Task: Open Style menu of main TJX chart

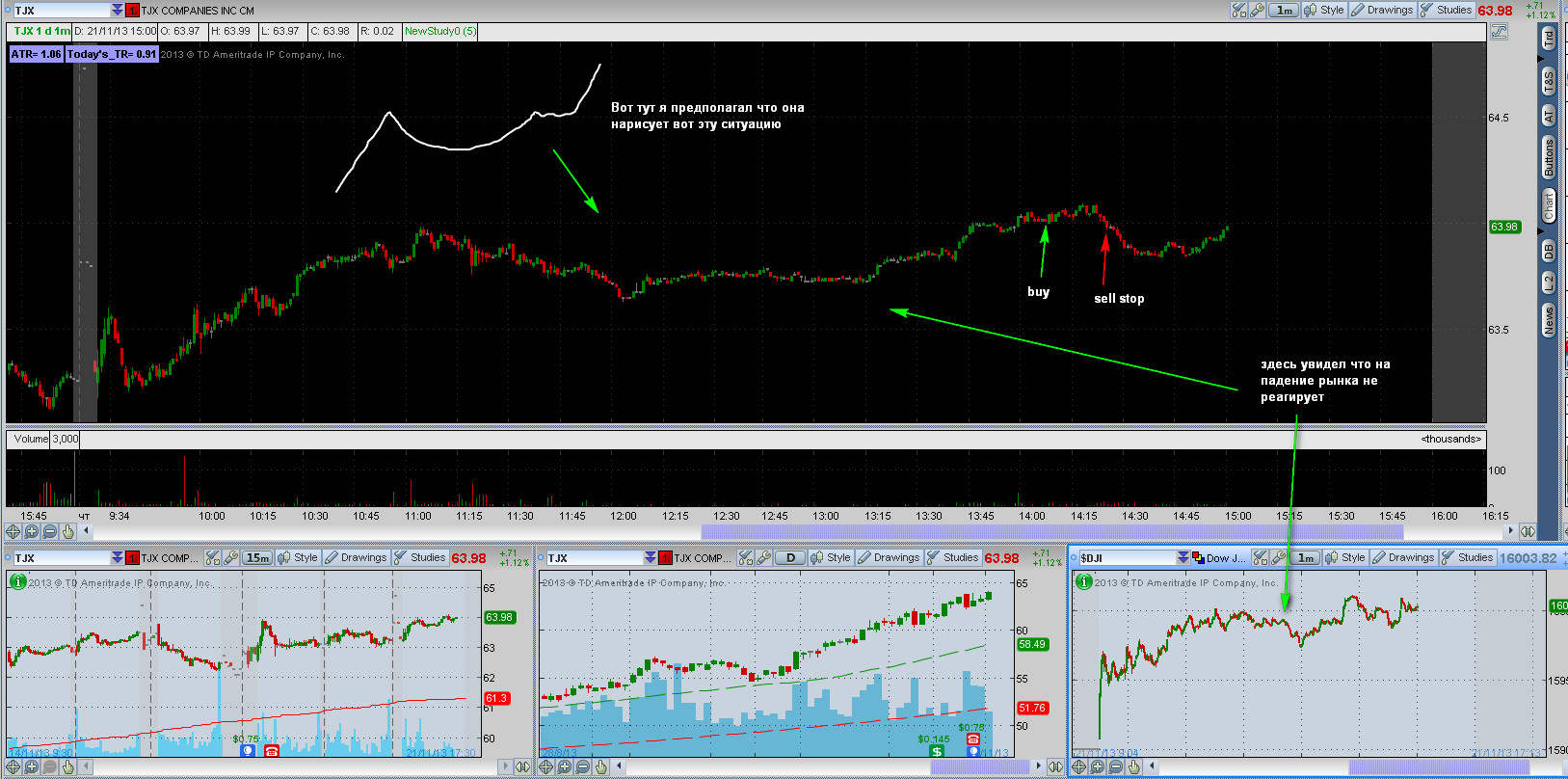Action: tap(1324, 11)
